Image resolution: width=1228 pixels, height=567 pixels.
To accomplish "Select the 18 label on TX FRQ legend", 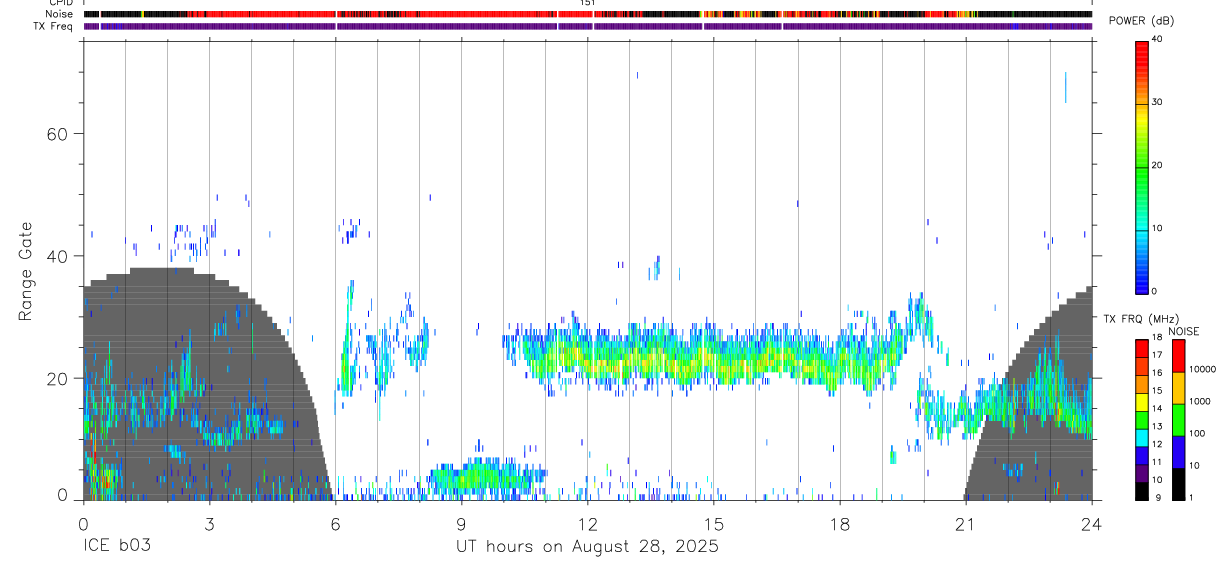I will click(1156, 338).
